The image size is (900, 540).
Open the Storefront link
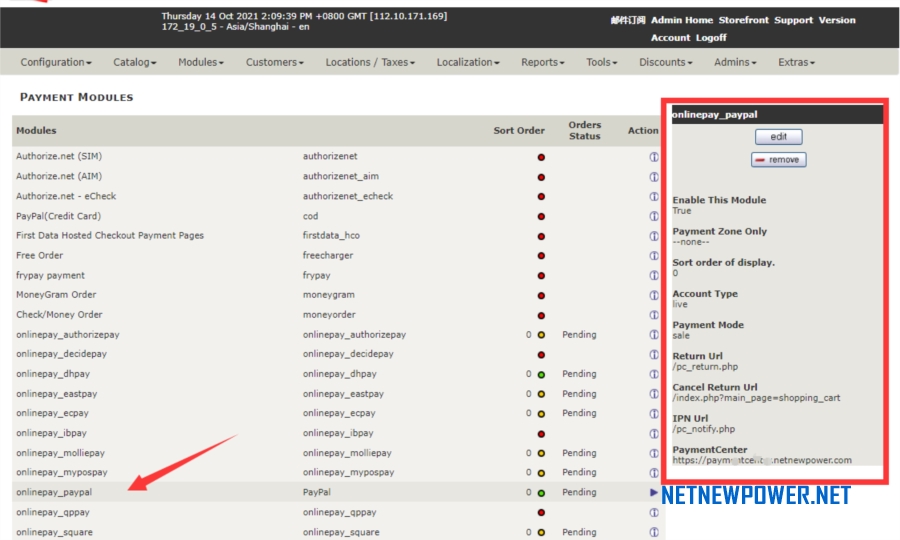pyautogui.click(x=743, y=20)
